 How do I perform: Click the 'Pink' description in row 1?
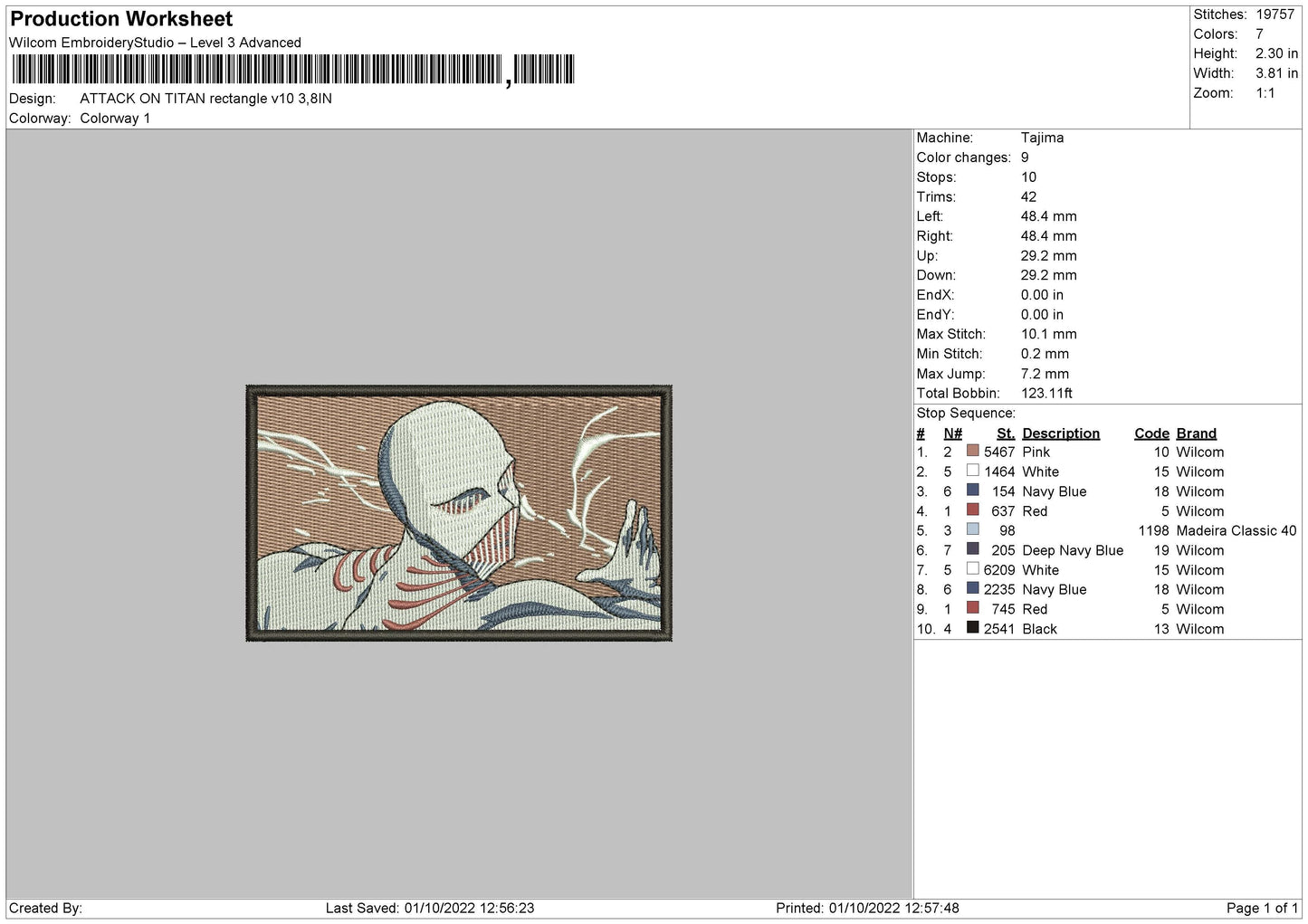click(1036, 452)
